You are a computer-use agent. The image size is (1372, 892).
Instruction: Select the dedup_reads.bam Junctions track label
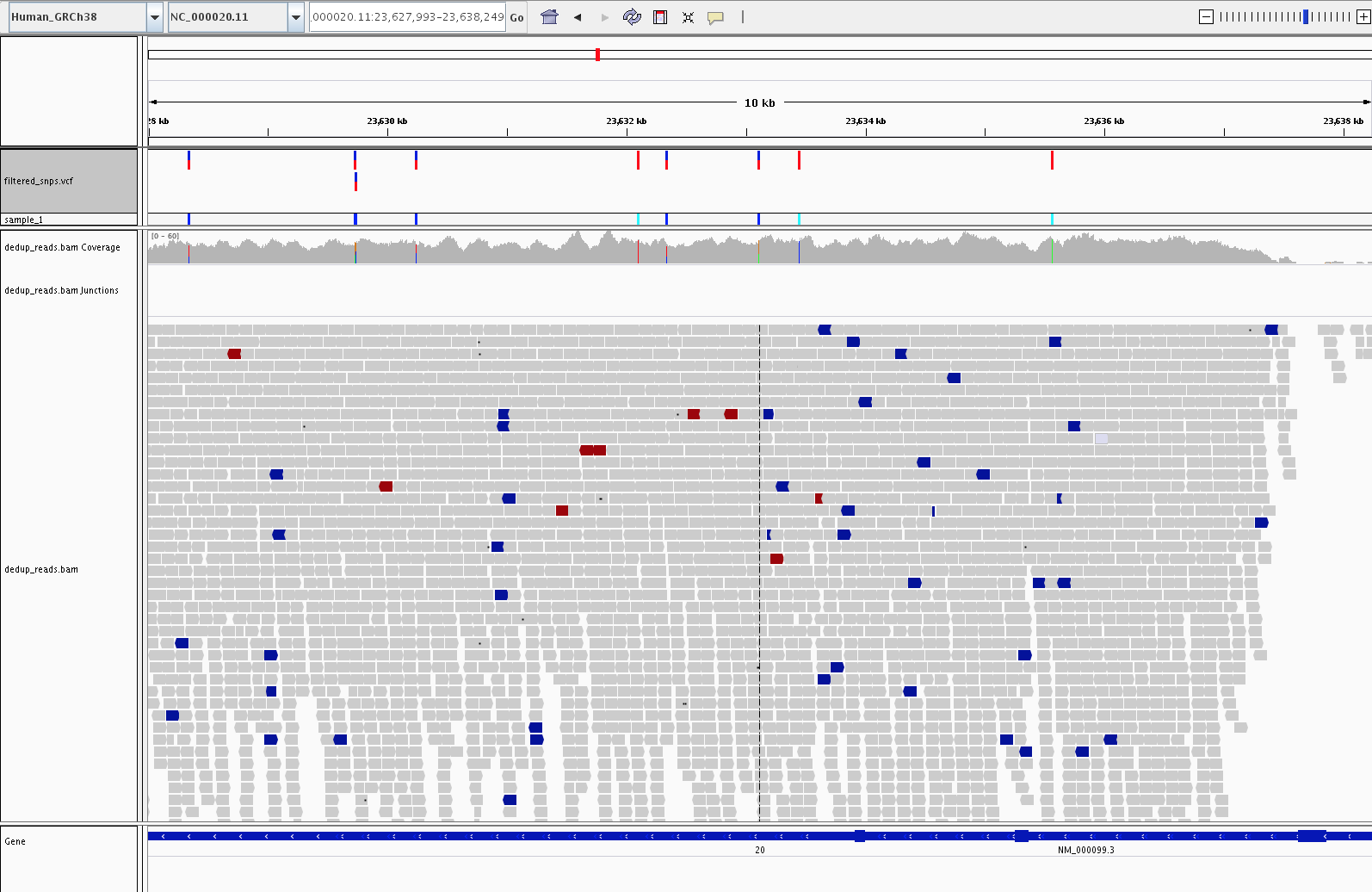click(x=61, y=290)
